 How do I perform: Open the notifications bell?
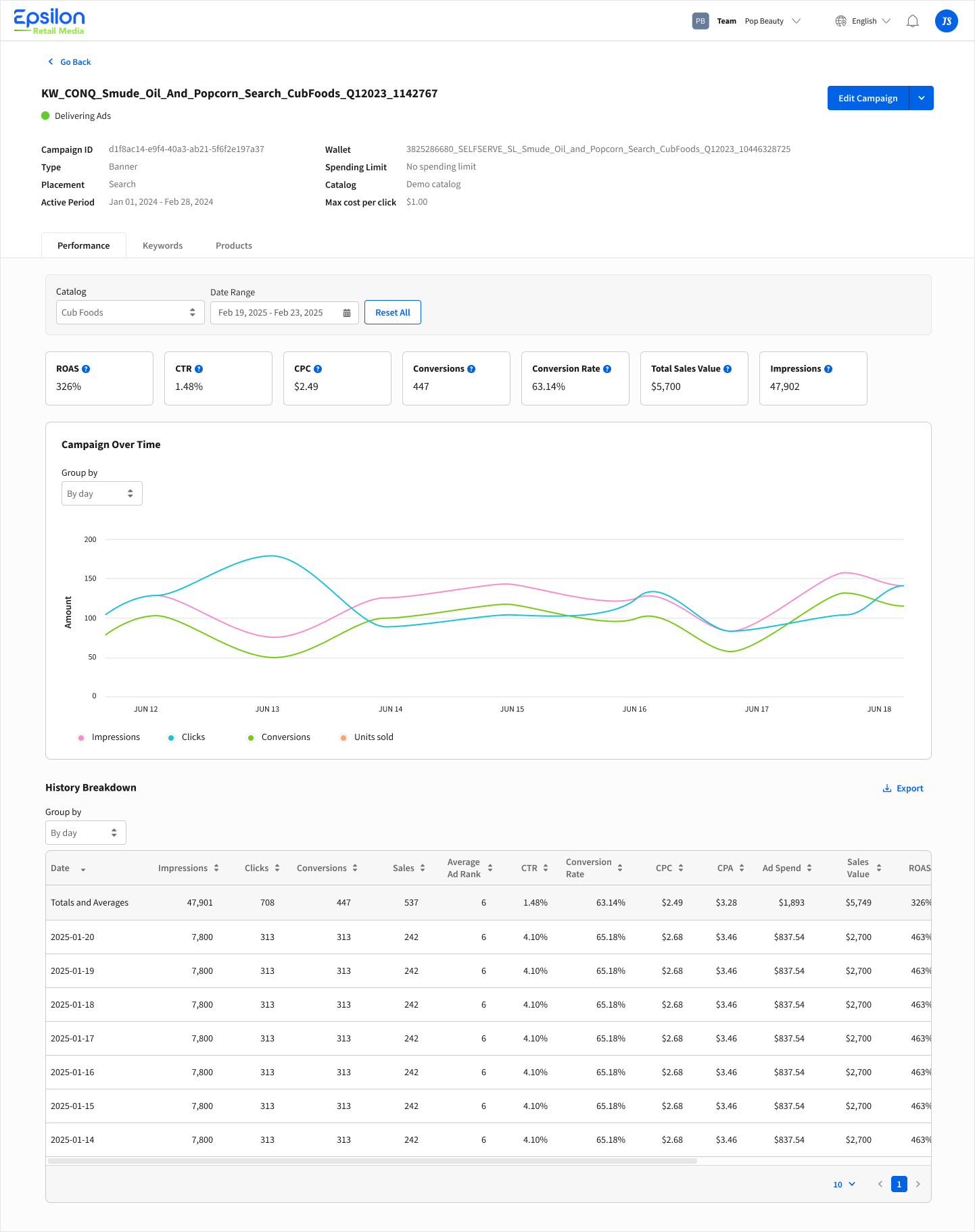click(x=913, y=21)
